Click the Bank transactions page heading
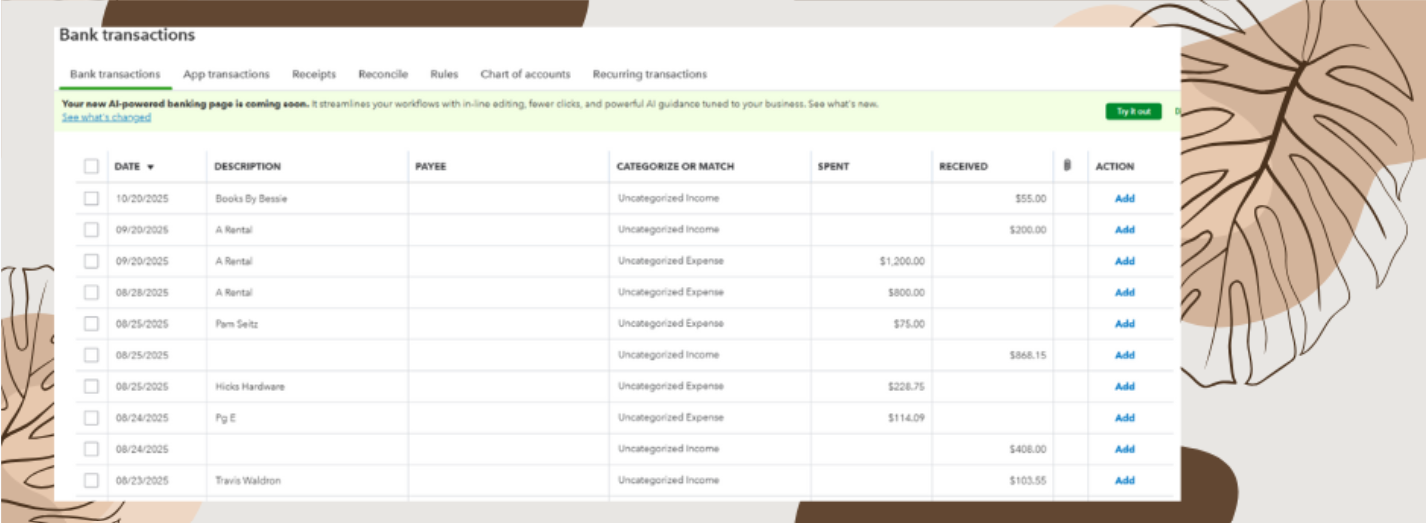The width and height of the screenshot is (1426, 523). (x=127, y=35)
